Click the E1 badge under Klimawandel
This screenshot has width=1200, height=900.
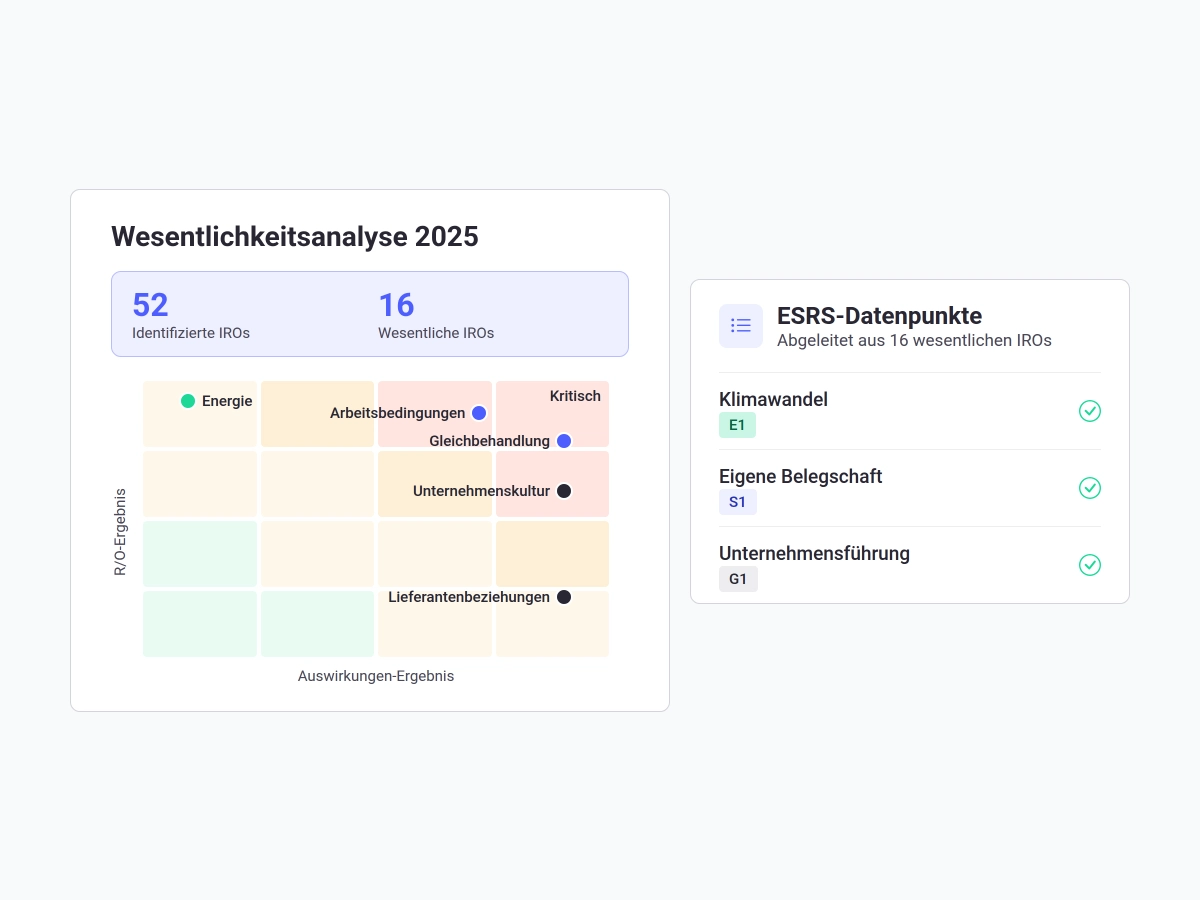pos(737,425)
